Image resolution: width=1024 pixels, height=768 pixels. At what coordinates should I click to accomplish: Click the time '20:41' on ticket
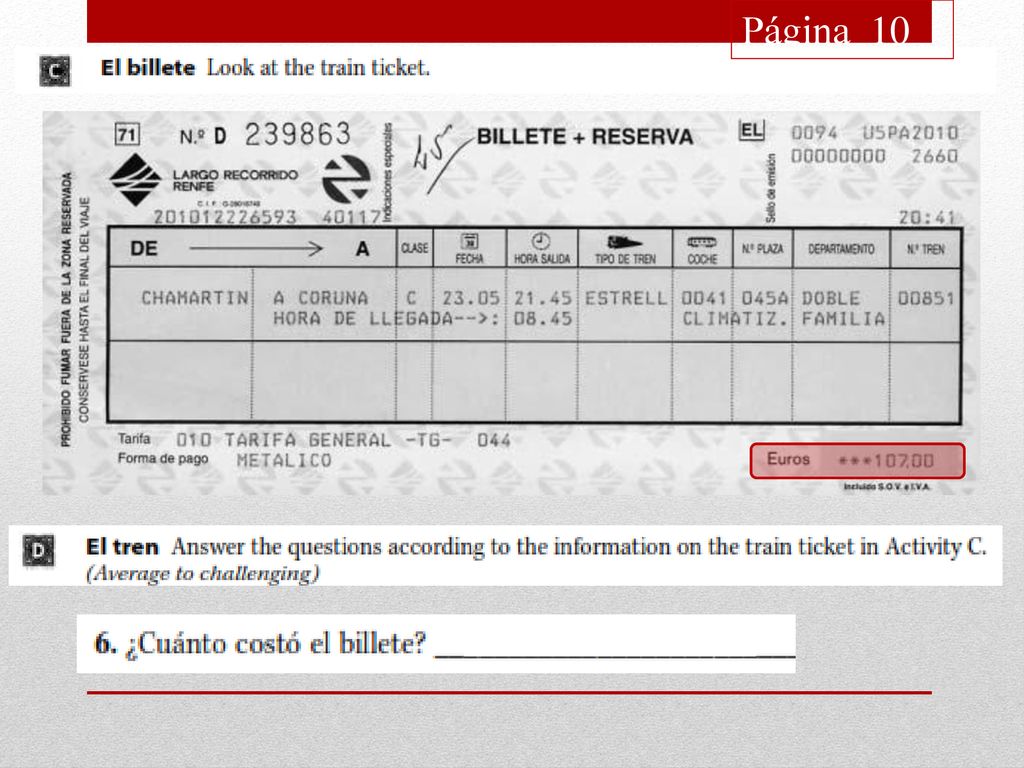927,217
